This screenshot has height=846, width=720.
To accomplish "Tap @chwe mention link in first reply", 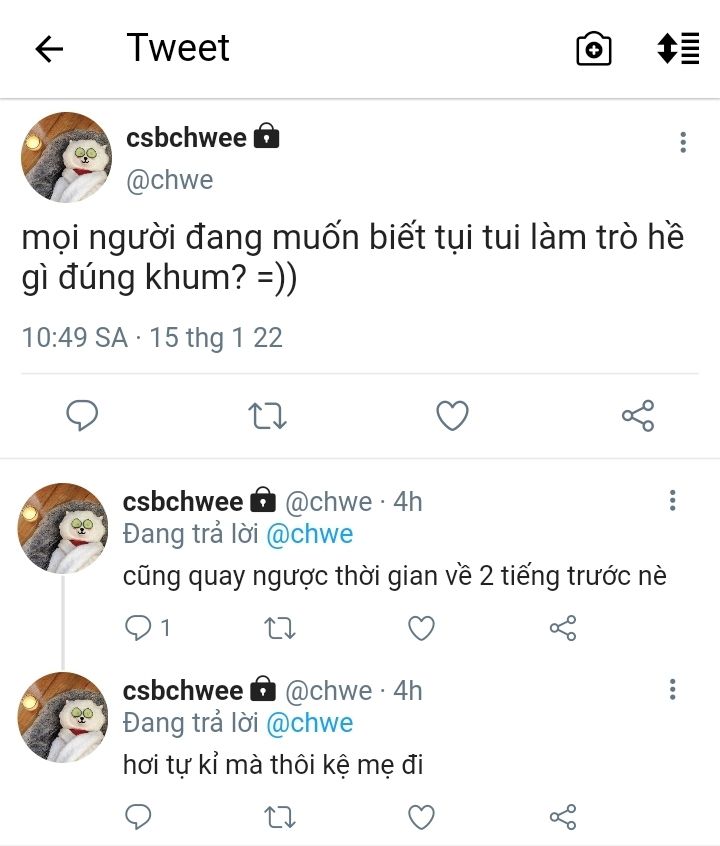I will 309,534.
